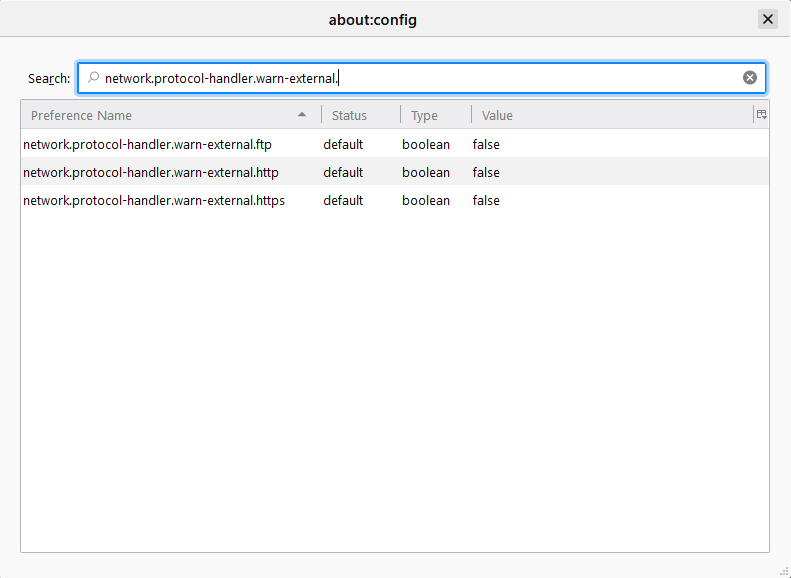791x578 pixels.
Task: Clear the search field text
Action: (x=750, y=78)
